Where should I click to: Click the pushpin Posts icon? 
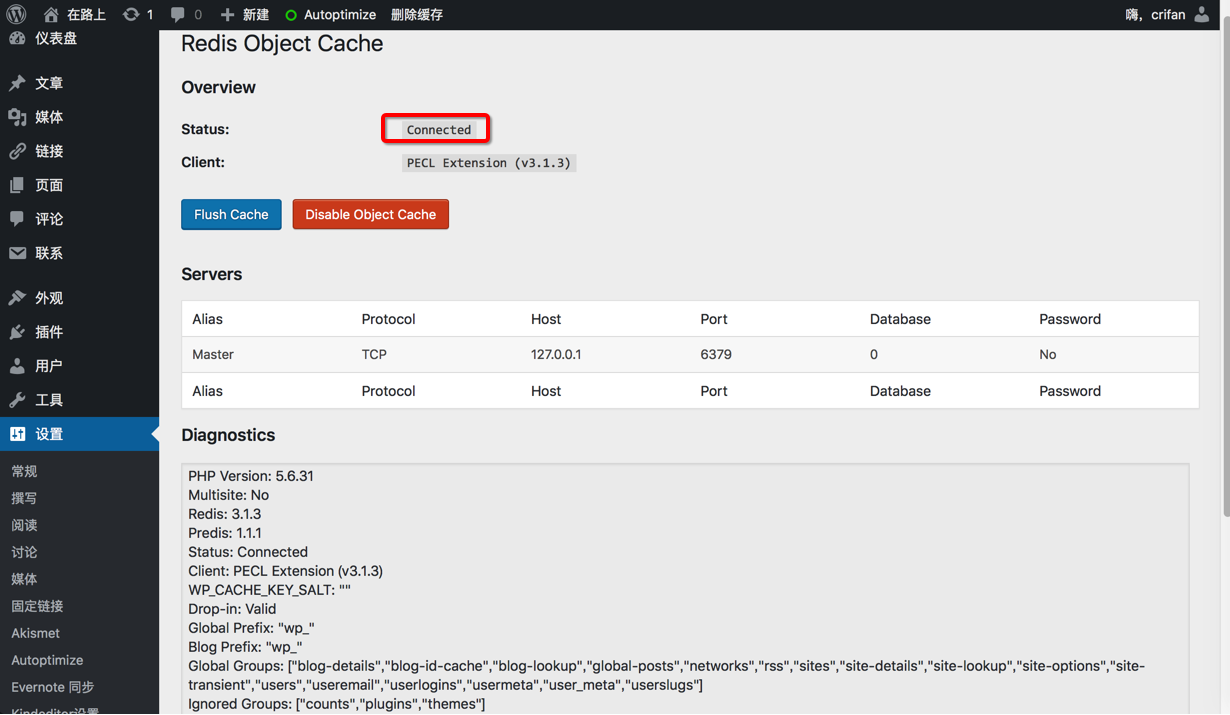[17, 83]
